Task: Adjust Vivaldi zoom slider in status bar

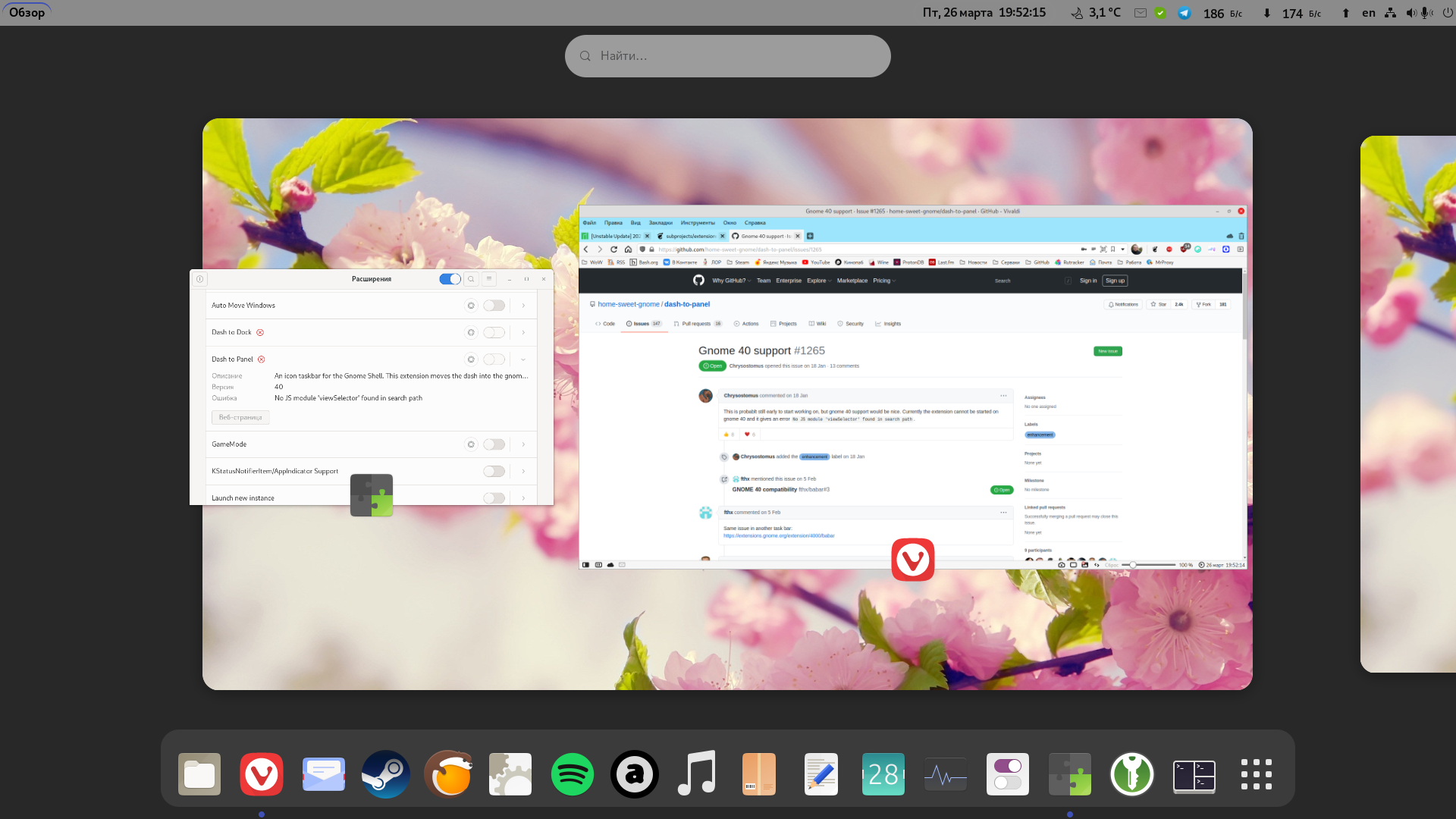Action: coord(1148,565)
